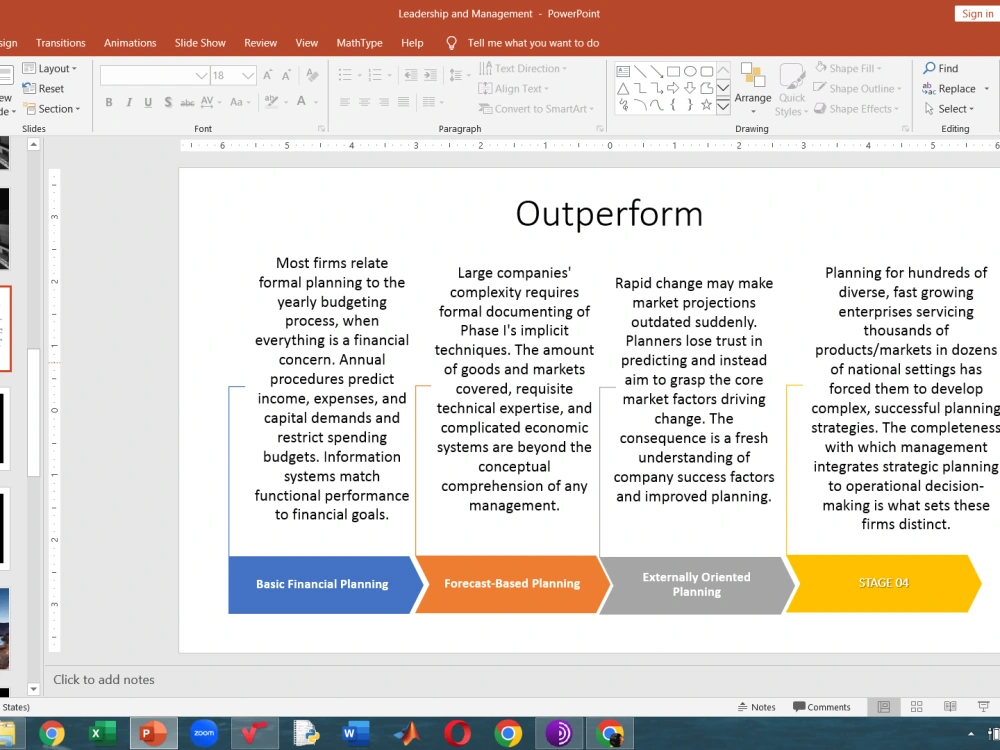
Task: Open Slide Sorter view
Action: point(916,707)
